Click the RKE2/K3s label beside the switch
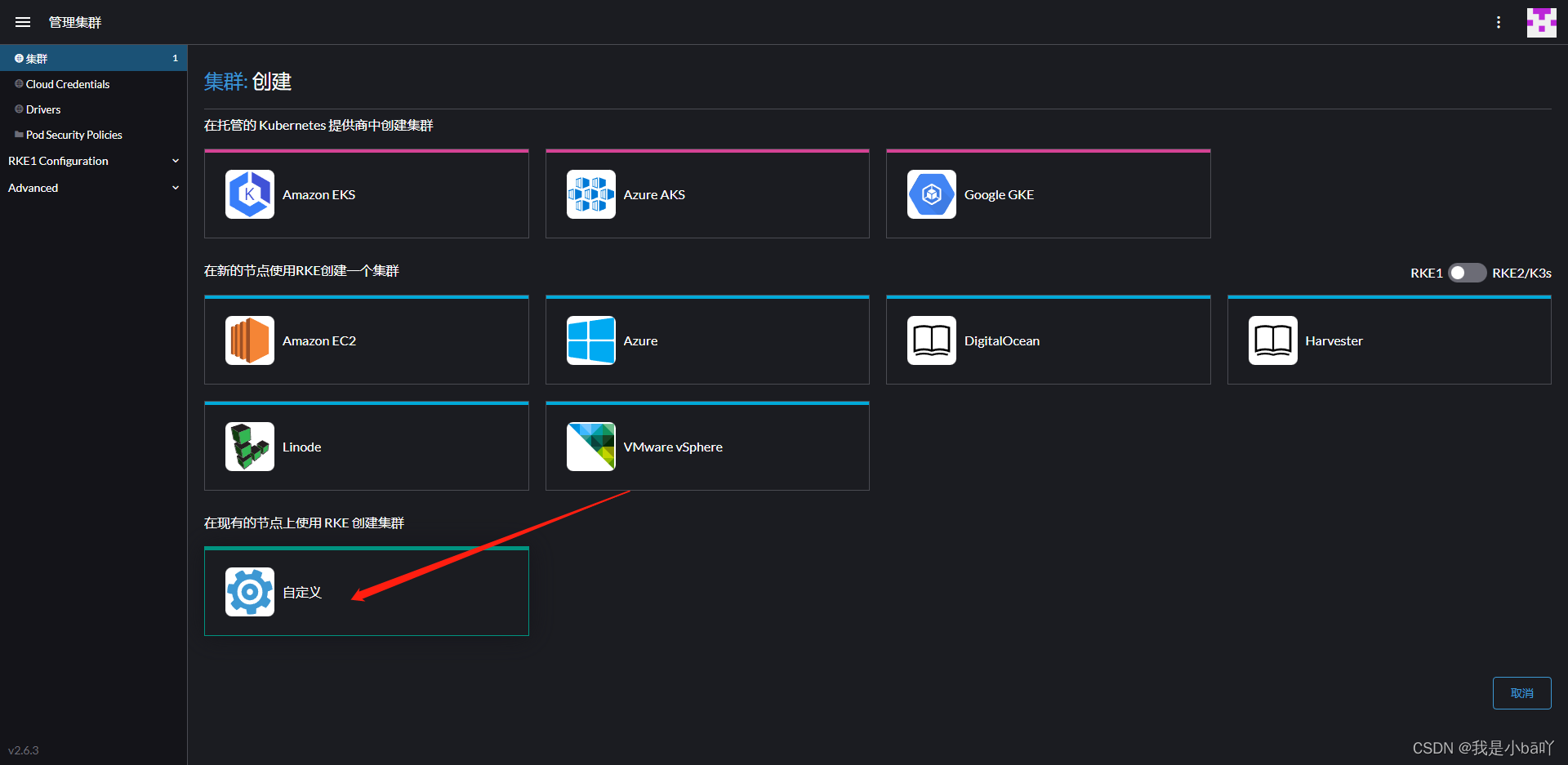 tap(1521, 273)
